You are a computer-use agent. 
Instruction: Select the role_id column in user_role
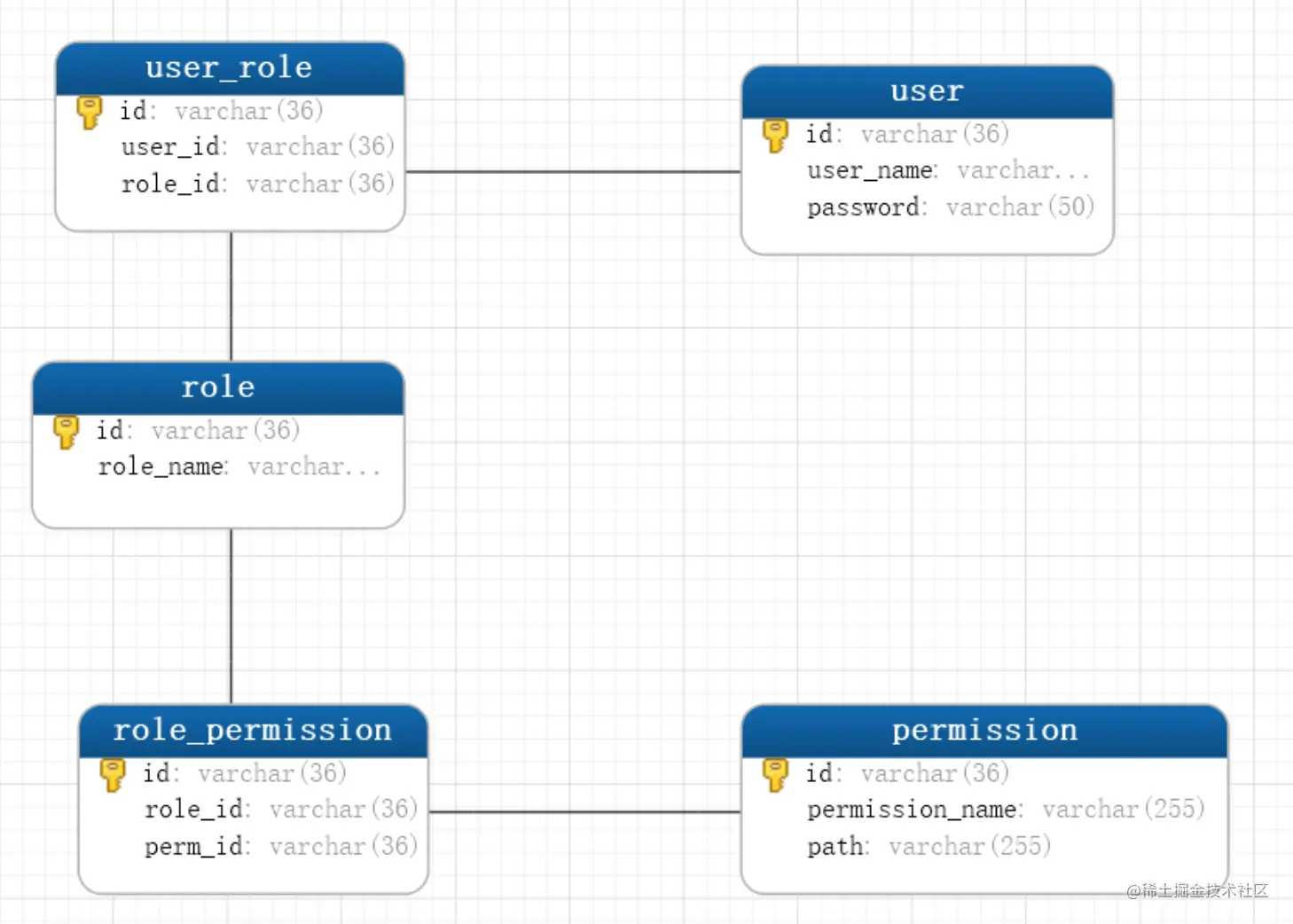pyautogui.click(x=257, y=184)
